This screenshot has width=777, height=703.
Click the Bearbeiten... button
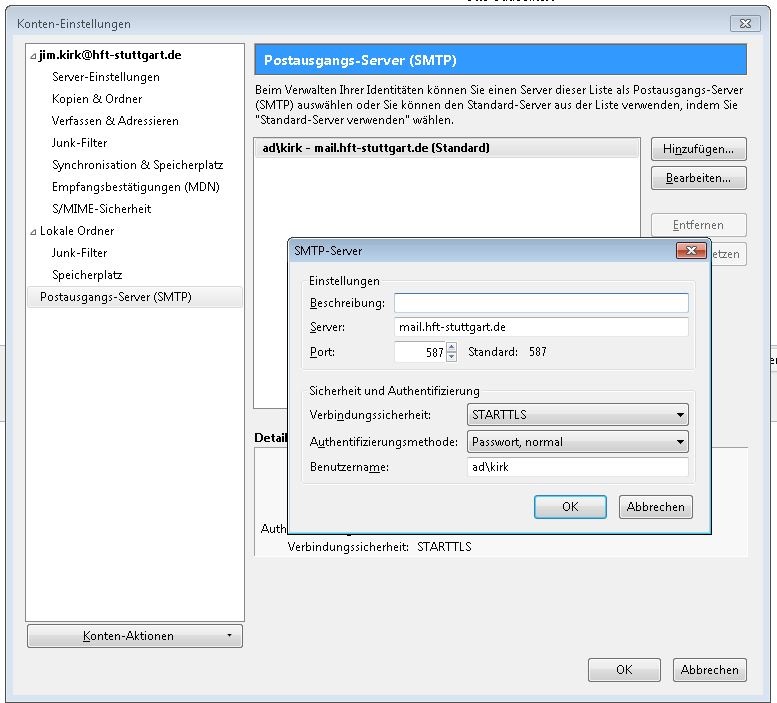(698, 179)
